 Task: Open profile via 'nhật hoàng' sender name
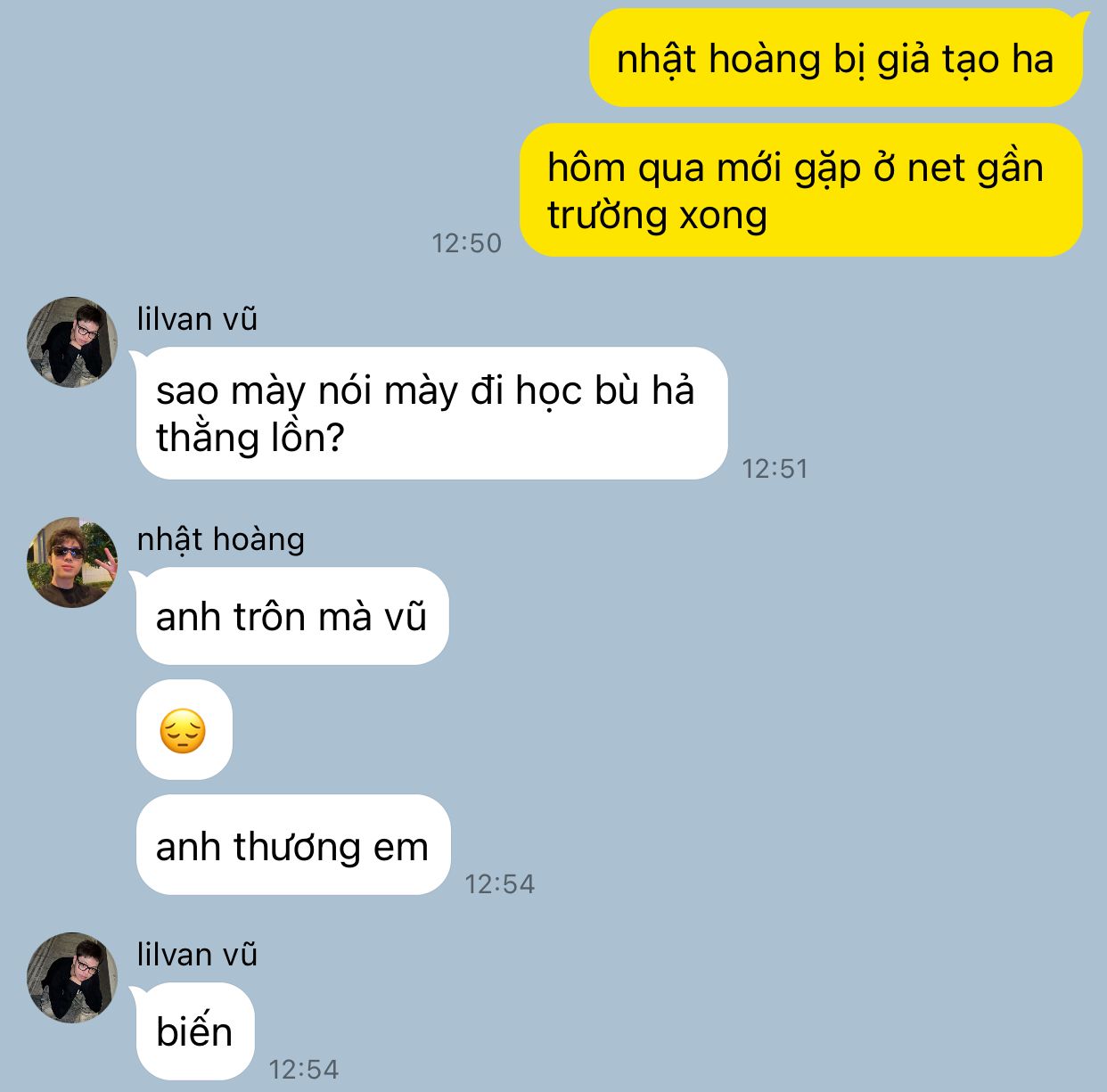point(221,538)
